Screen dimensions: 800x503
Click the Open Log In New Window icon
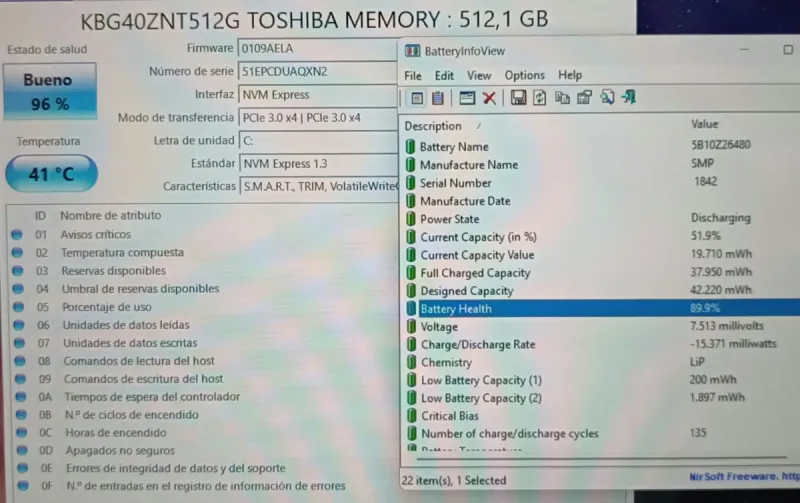tap(467, 98)
